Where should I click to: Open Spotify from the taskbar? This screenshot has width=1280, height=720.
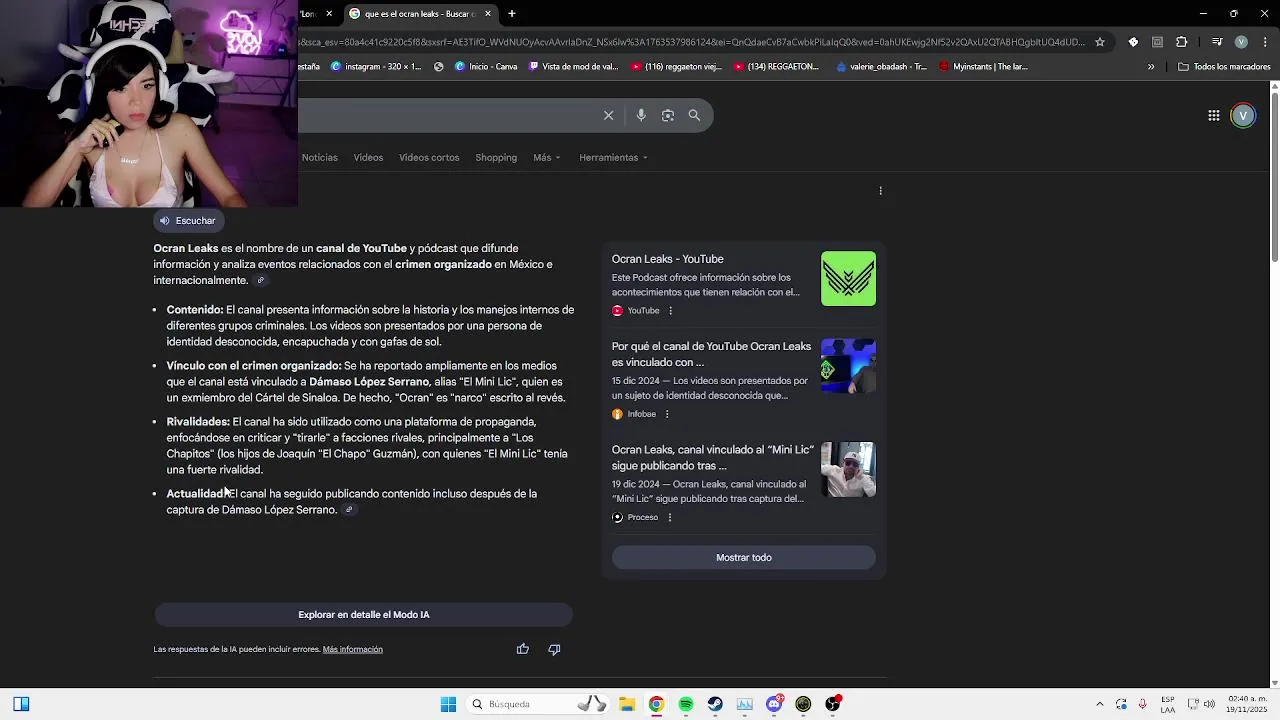686,704
